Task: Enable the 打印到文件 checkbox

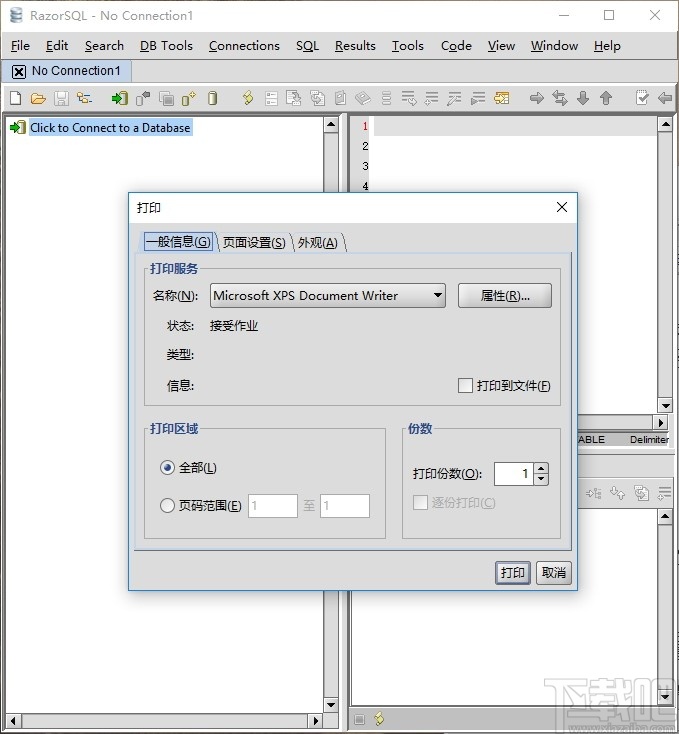Action: coord(465,386)
